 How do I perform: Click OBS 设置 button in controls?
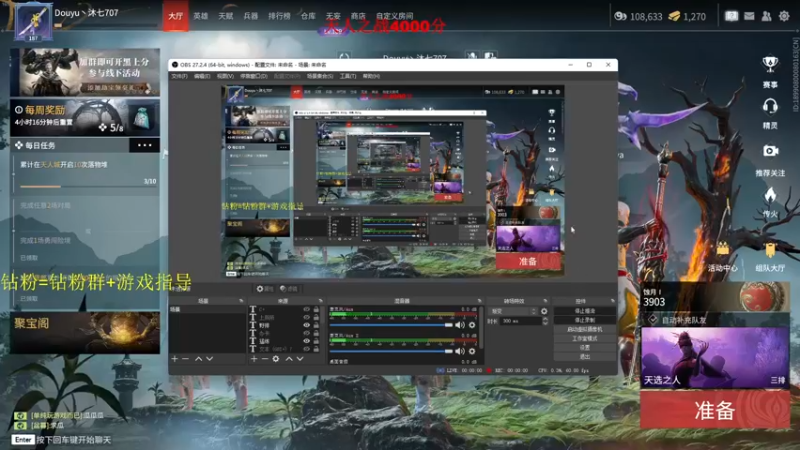click(x=584, y=347)
